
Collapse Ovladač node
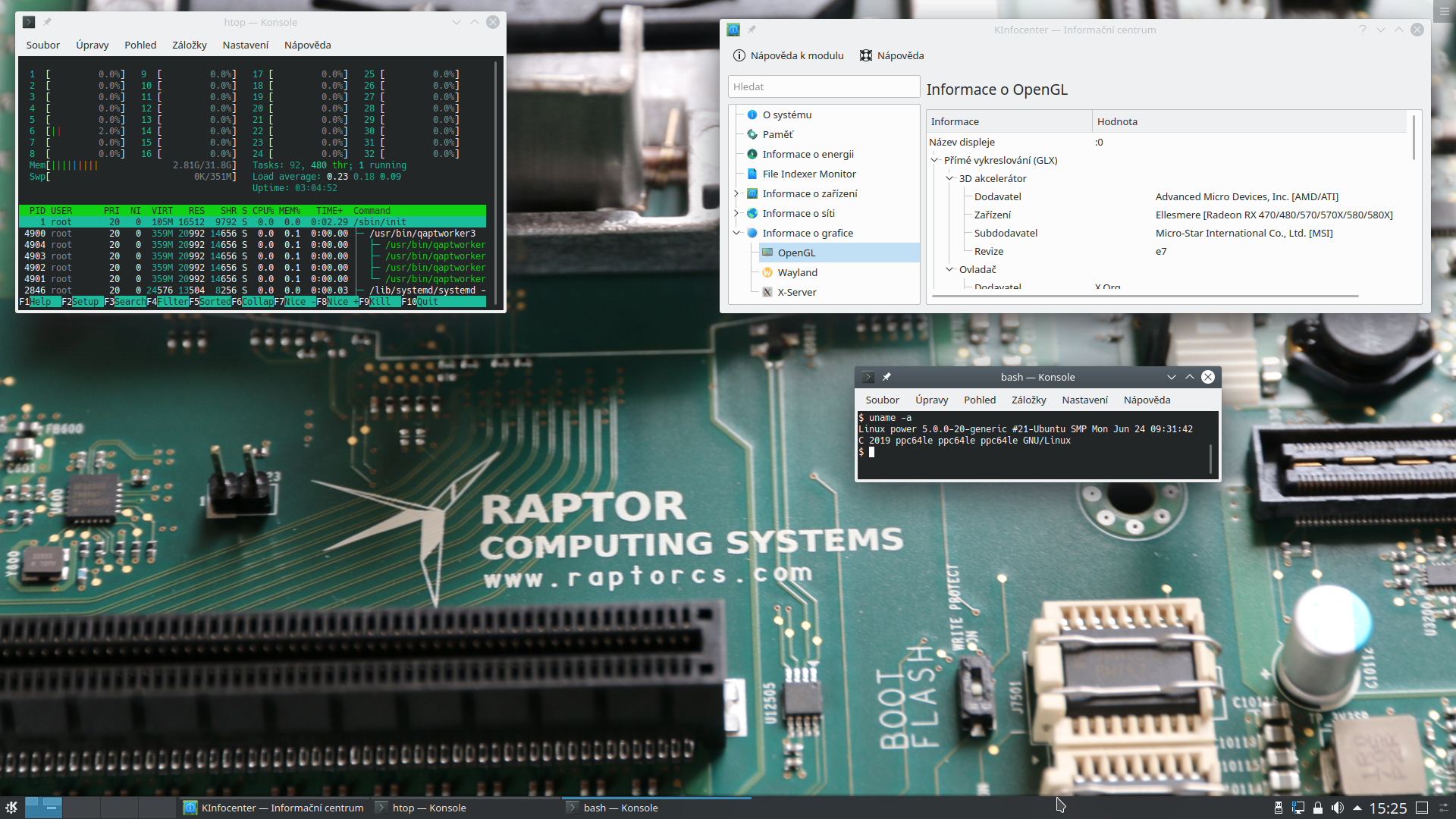coord(949,269)
